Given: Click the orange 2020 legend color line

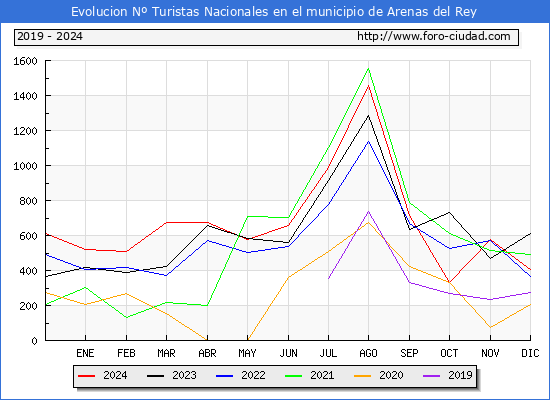Looking at the screenshot, I should pyautogui.click(x=363, y=376).
